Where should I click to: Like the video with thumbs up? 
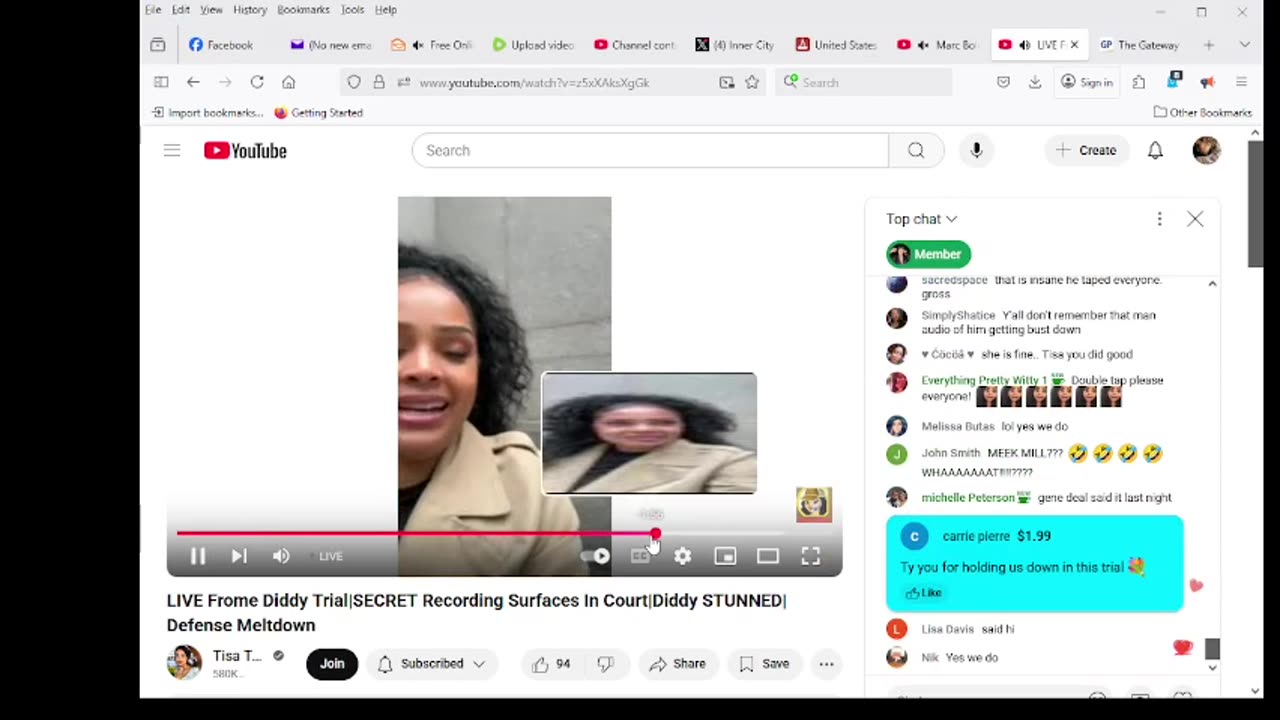pos(551,663)
